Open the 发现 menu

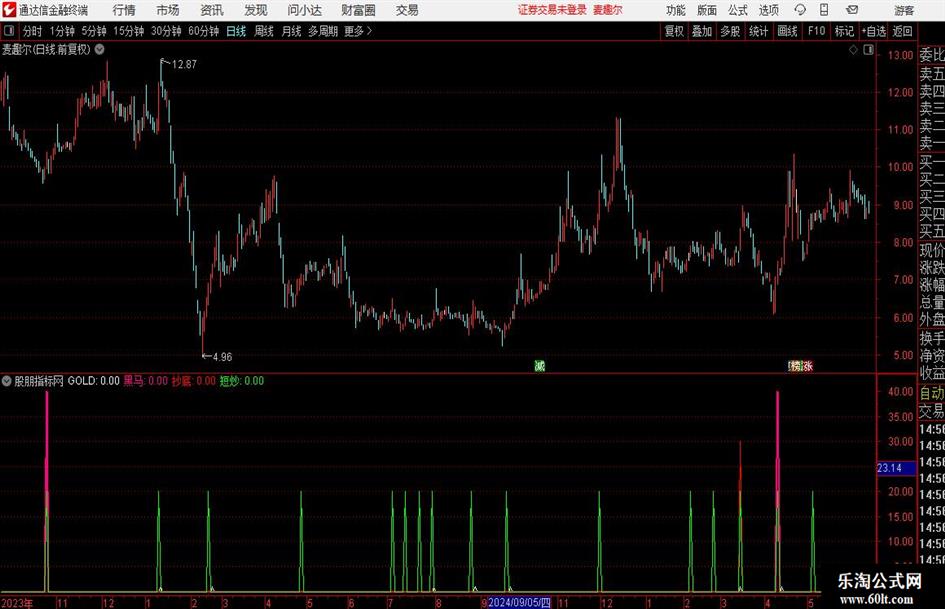[x=256, y=10]
